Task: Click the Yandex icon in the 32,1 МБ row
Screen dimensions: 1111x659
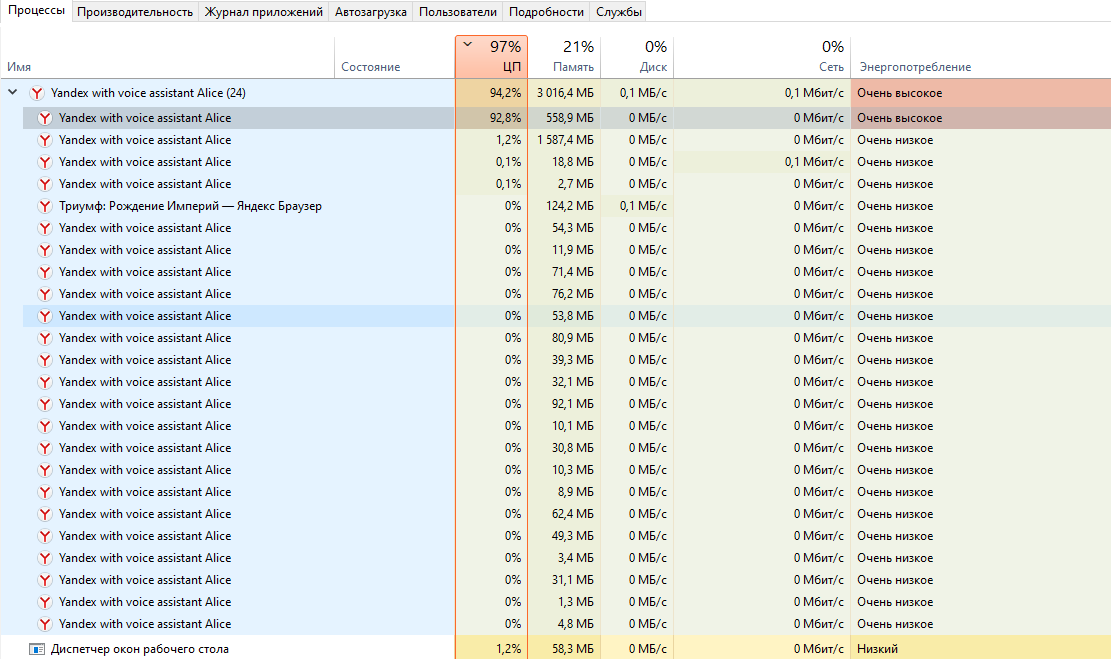Action: [x=45, y=382]
